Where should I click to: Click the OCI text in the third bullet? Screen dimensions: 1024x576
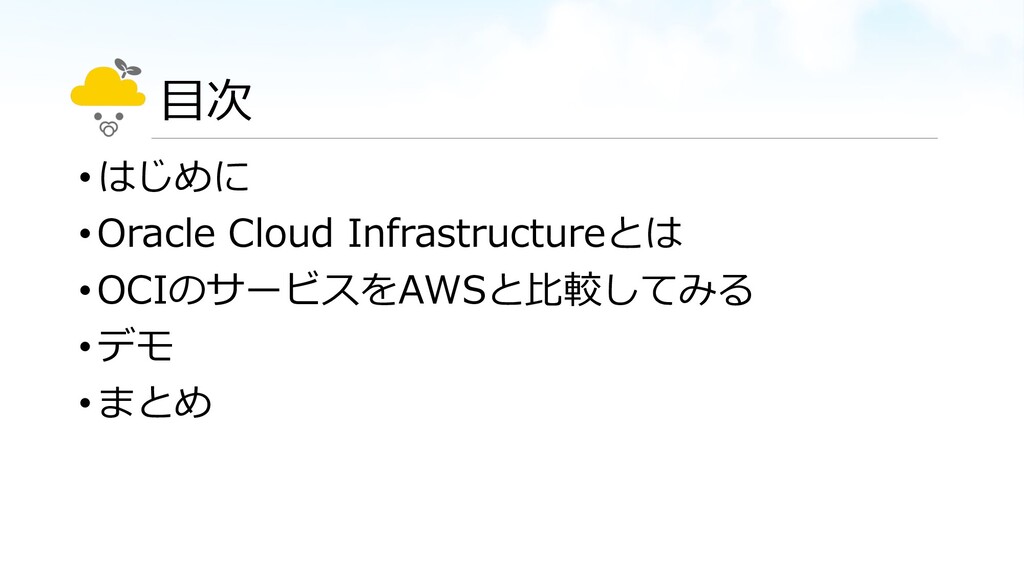pyautogui.click(x=133, y=290)
